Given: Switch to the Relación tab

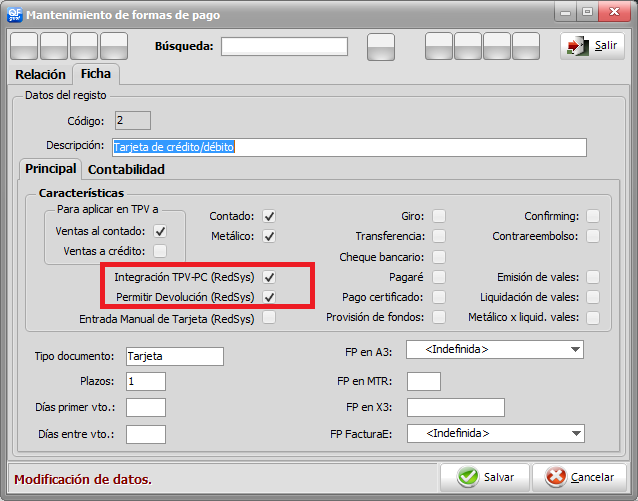Looking at the screenshot, I should click(40, 74).
